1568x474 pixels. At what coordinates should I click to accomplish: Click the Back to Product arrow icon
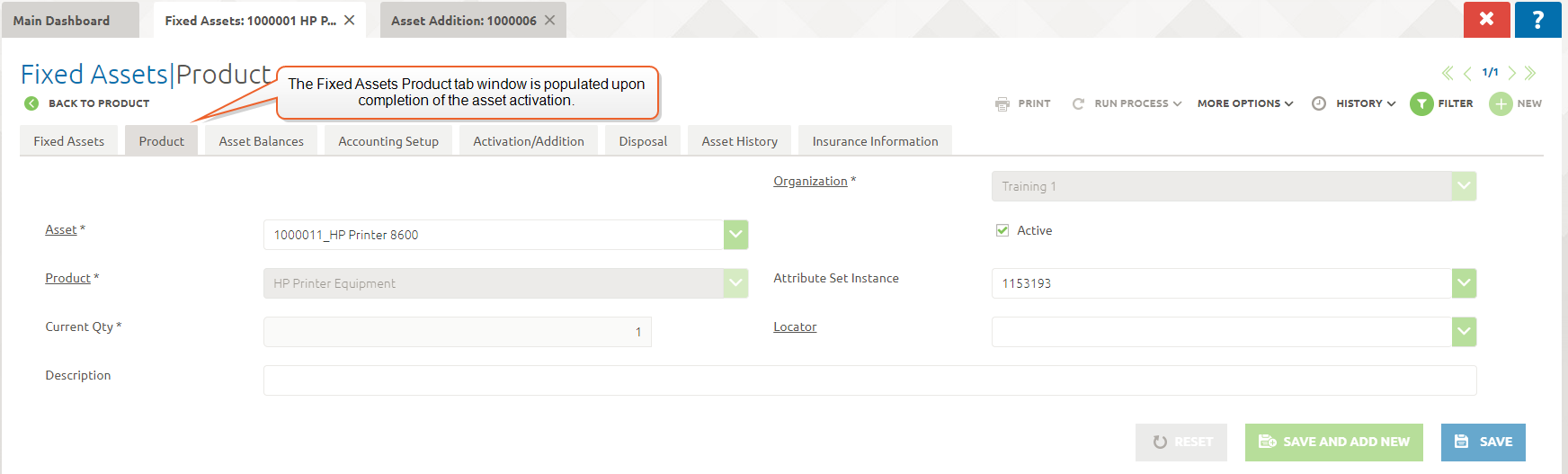click(31, 103)
